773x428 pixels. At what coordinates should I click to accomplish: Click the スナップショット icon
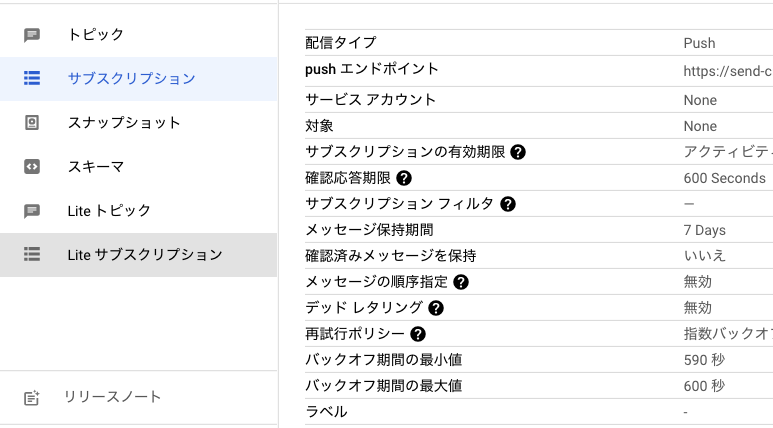pyautogui.click(x=32, y=123)
